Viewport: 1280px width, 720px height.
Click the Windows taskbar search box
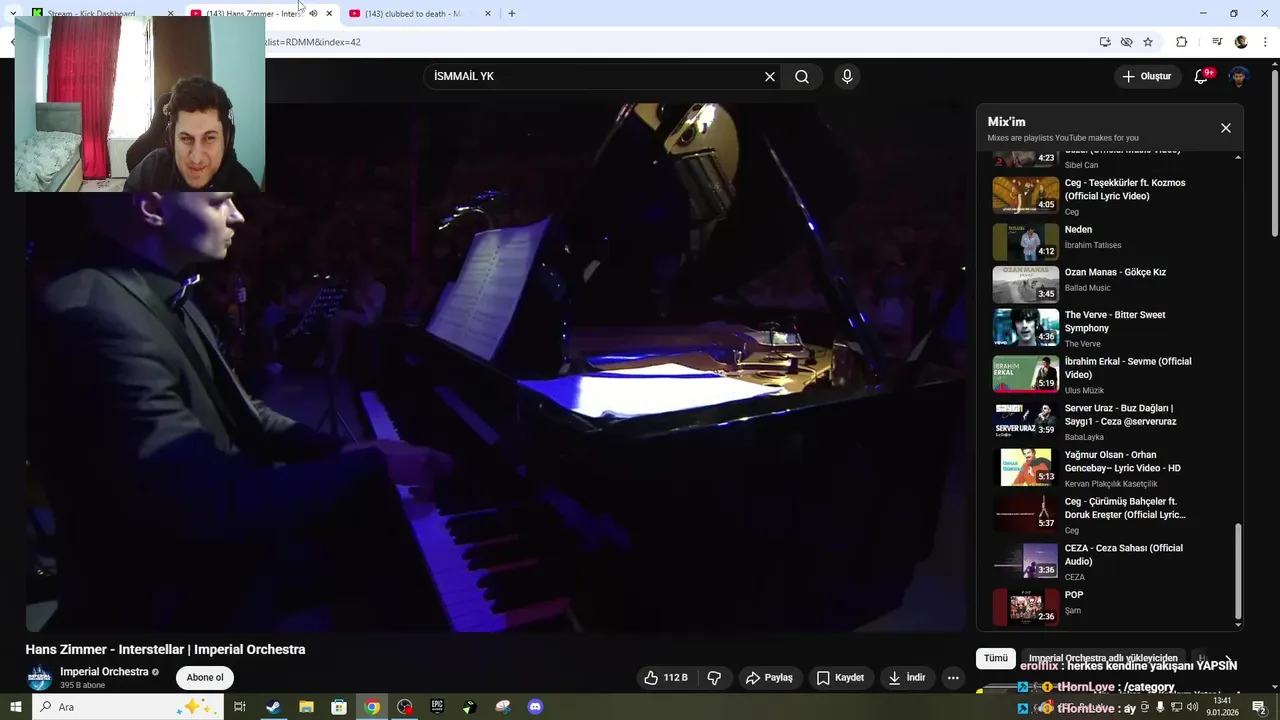[128, 707]
